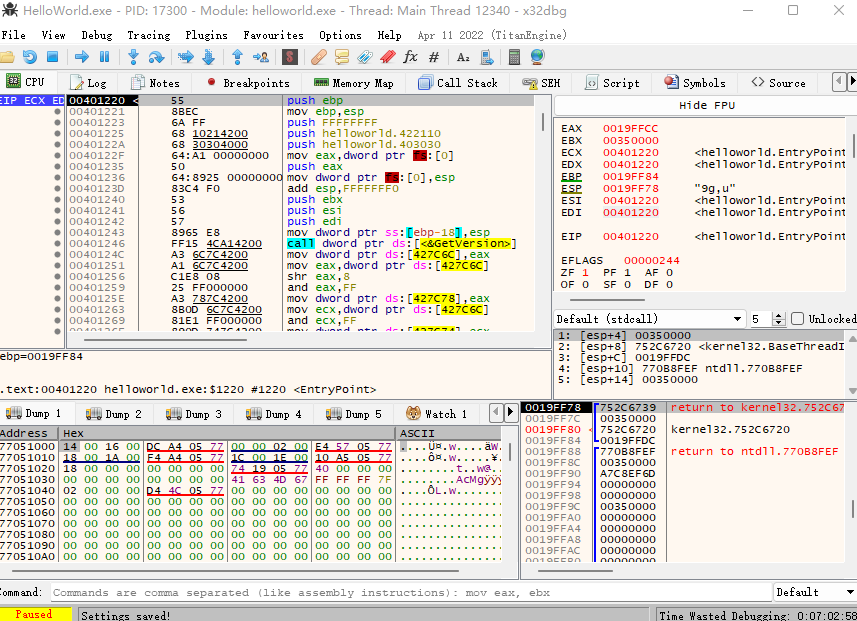Execute till return toolbar icon
Image resolution: width=857 pixels, height=621 pixels.
[237, 57]
